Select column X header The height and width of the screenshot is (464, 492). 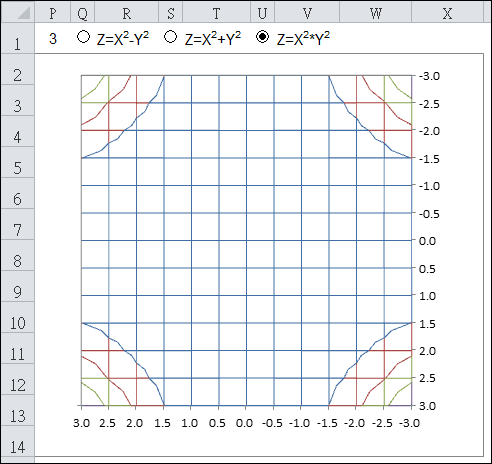coord(447,12)
